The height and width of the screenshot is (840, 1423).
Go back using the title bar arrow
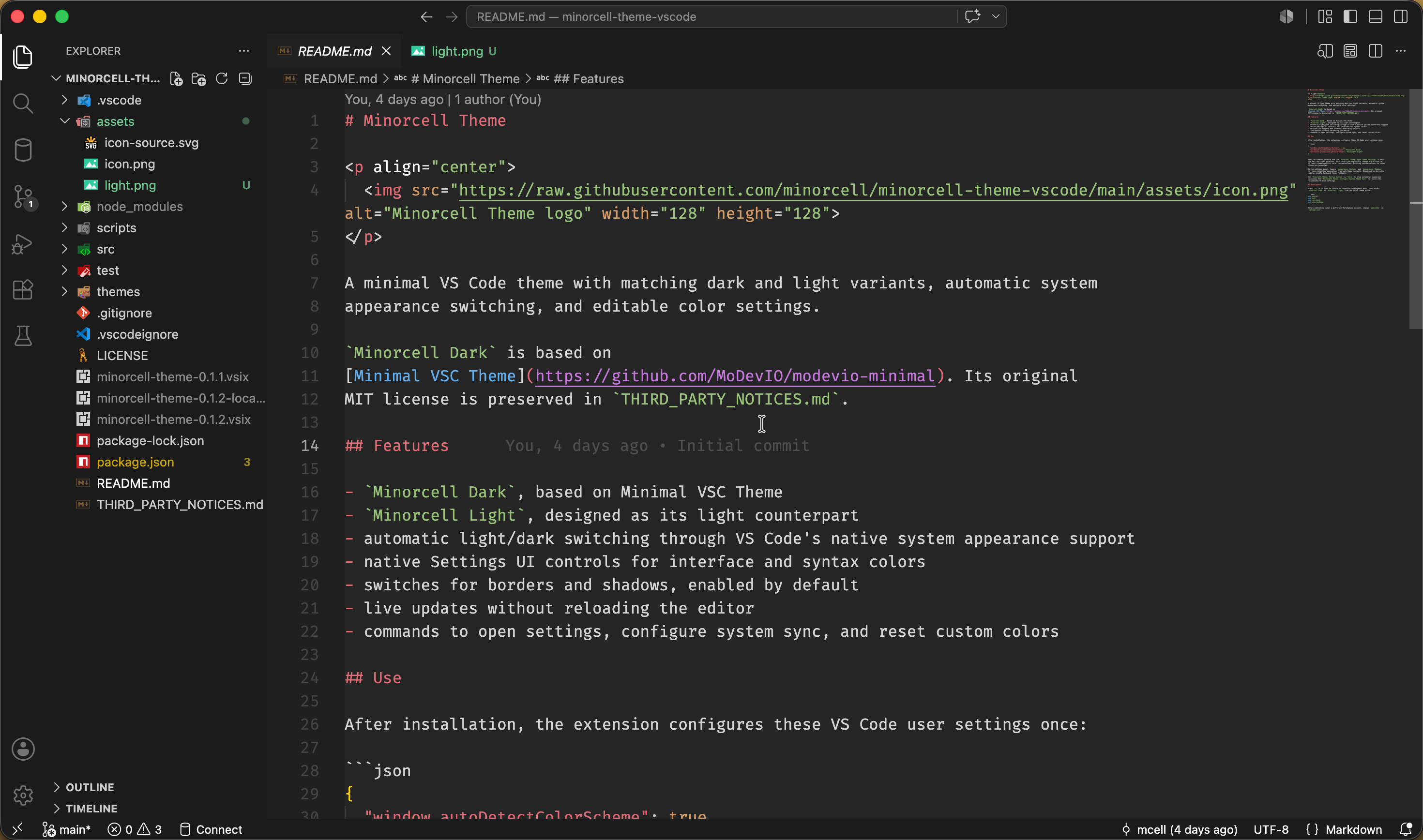point(427,17)
